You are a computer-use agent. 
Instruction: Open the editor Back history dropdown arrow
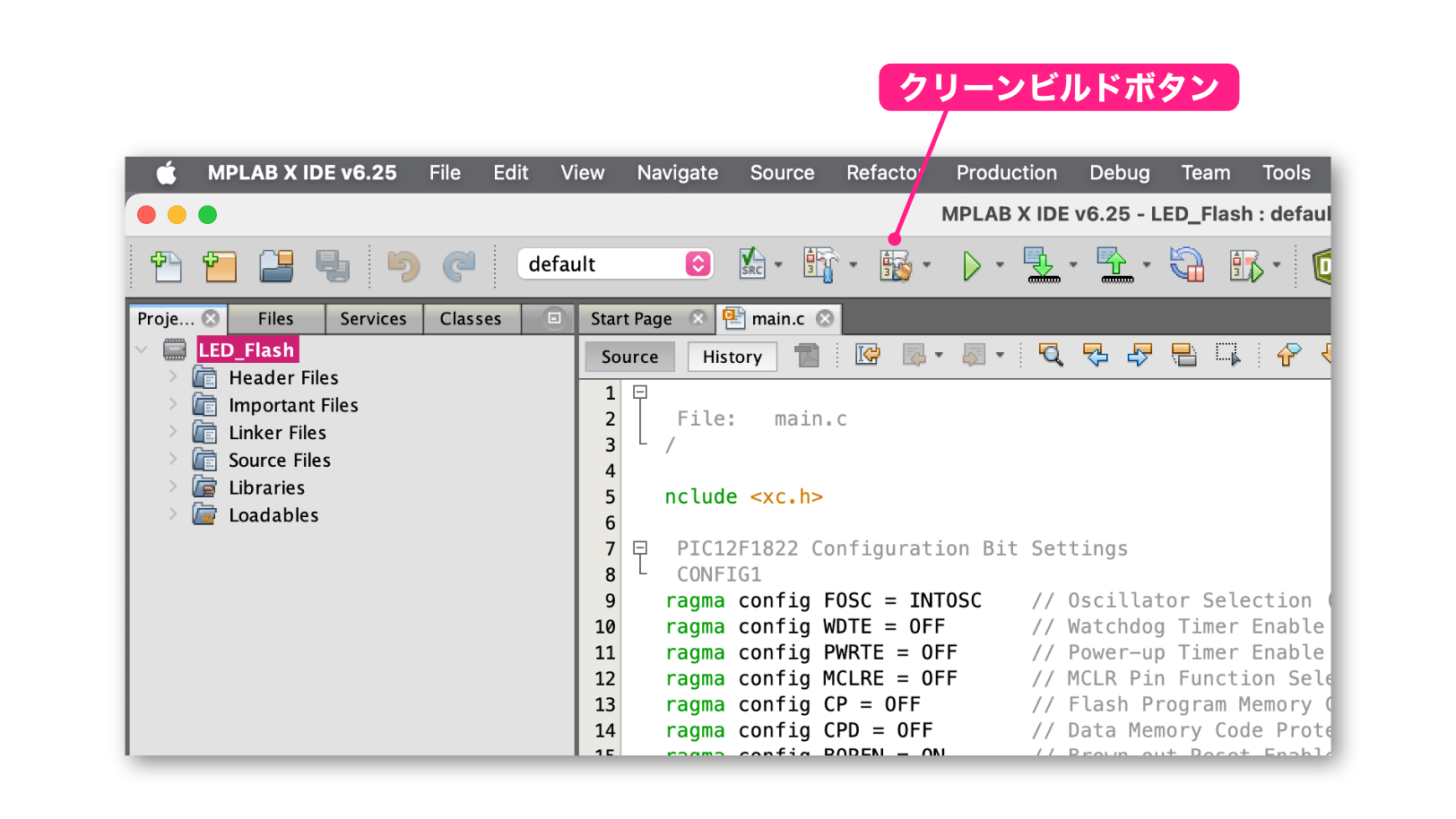click(939, 356)
